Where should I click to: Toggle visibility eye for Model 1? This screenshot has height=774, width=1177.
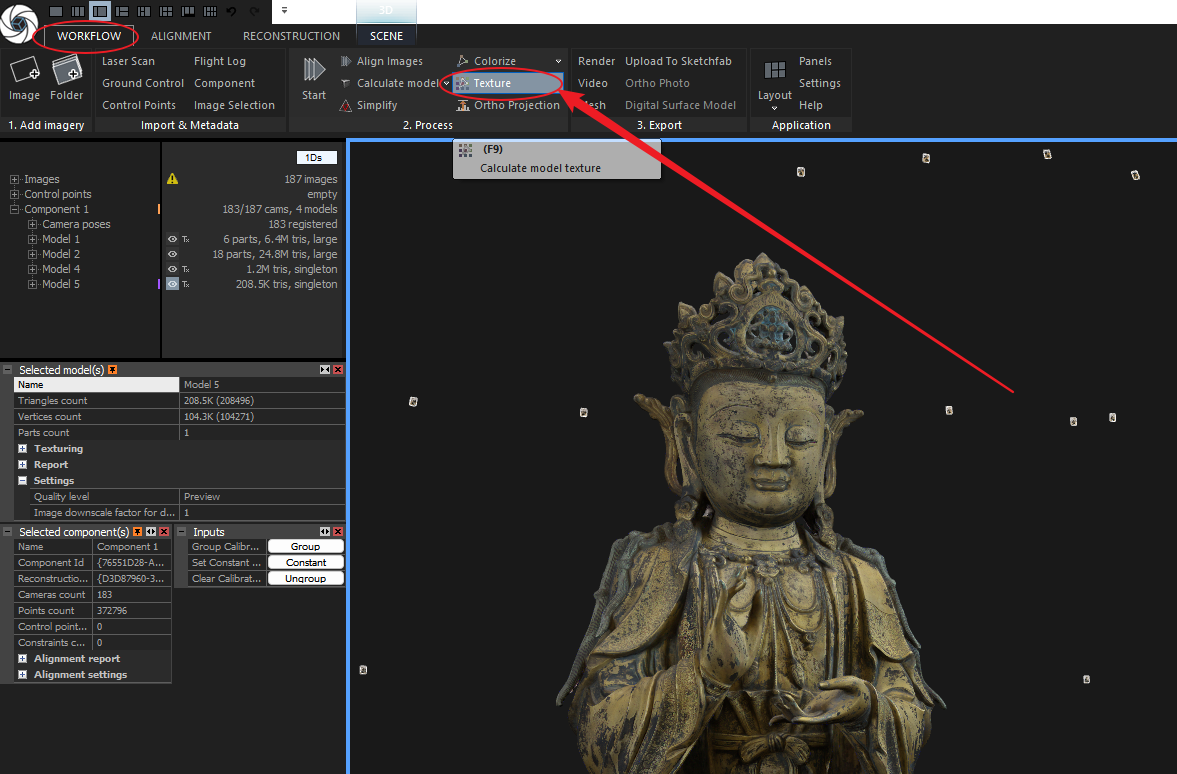click(x=172, y=239)
